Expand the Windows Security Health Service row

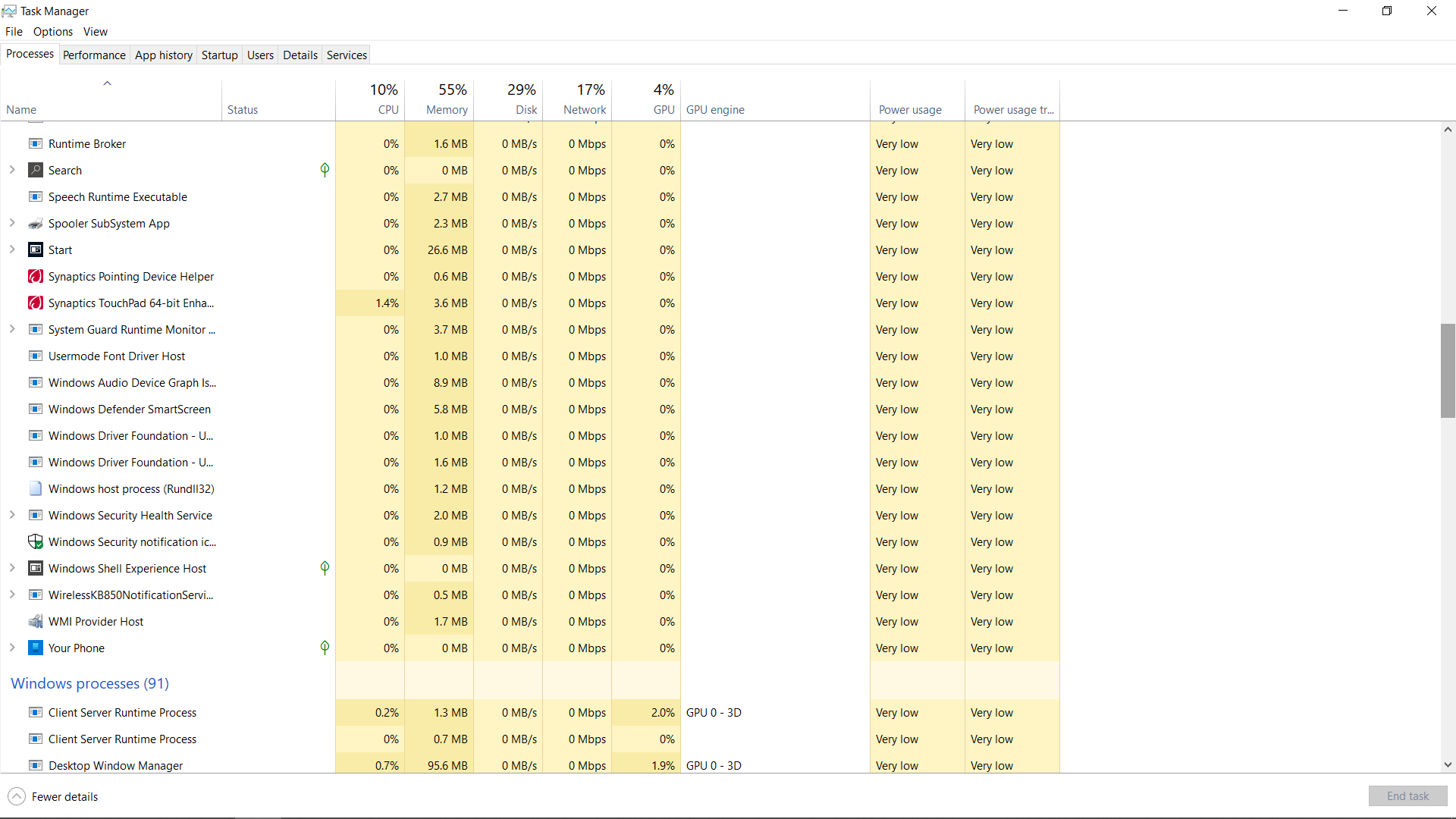(12, 515)
